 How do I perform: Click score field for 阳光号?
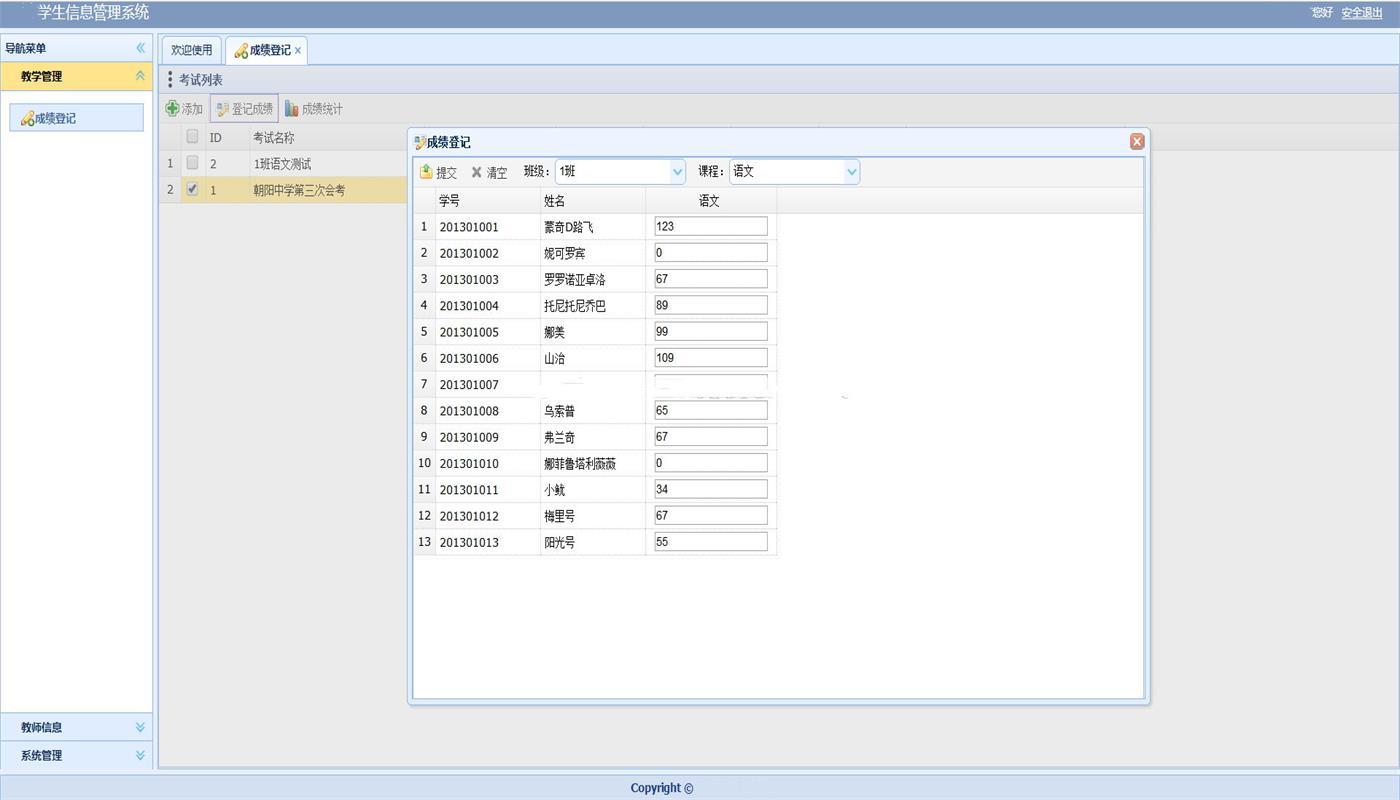coord(711,541)
